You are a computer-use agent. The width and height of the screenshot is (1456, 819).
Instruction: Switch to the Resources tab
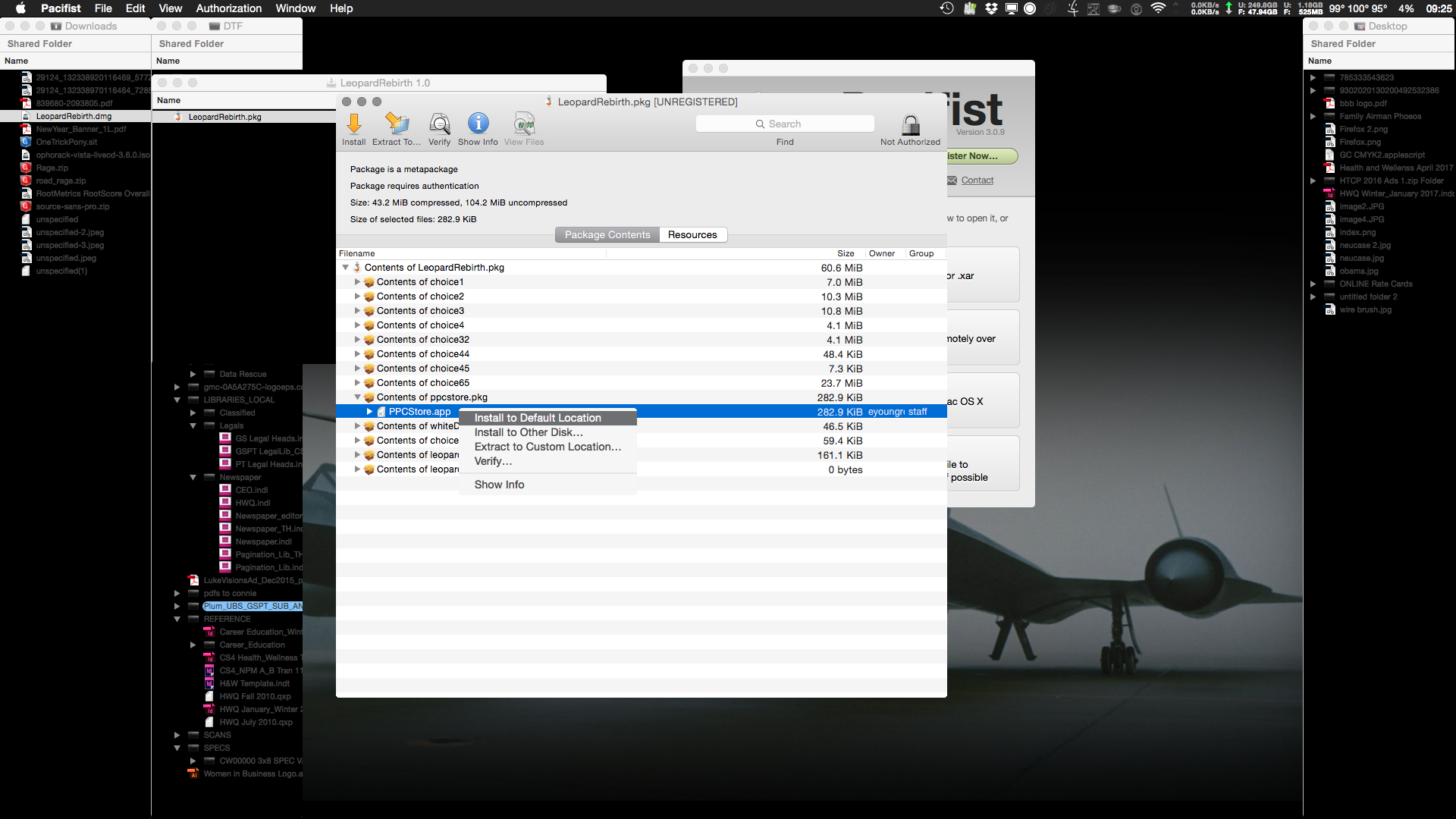692,235
